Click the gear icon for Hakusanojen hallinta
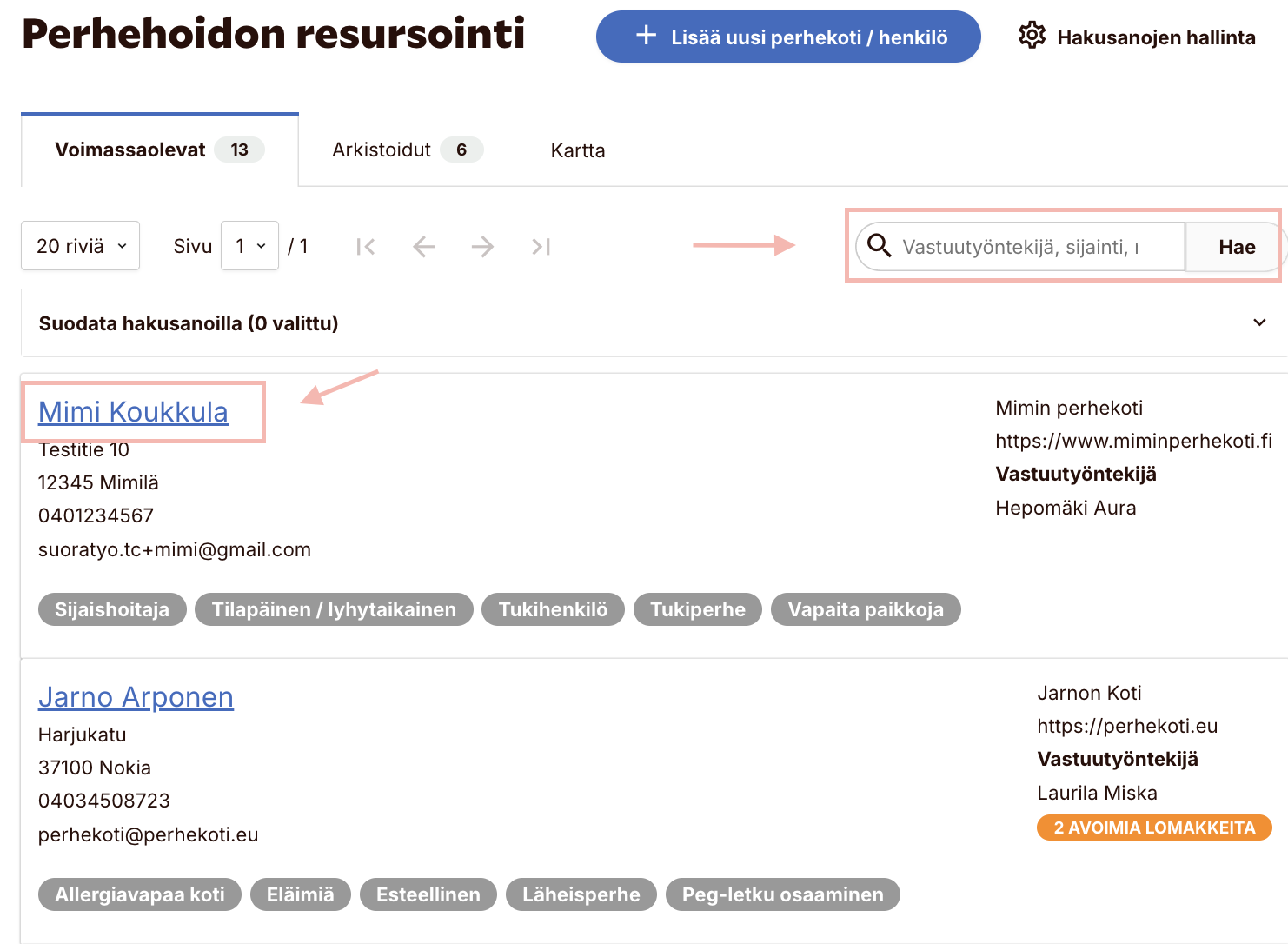Viewport: 1288px width, 944px height. [x=1032, y=37]
